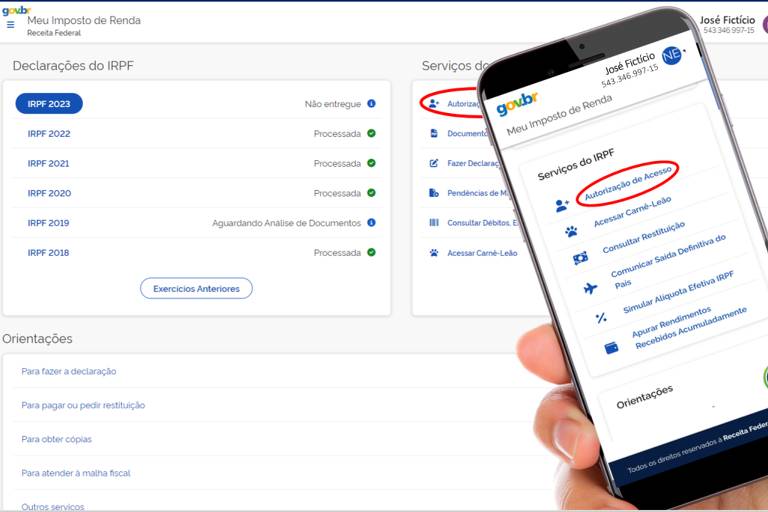This screenshot has height=512, width=768.
Task: Open the desktop Acessar Carnê-Leão link
Action: click(482, 253)
